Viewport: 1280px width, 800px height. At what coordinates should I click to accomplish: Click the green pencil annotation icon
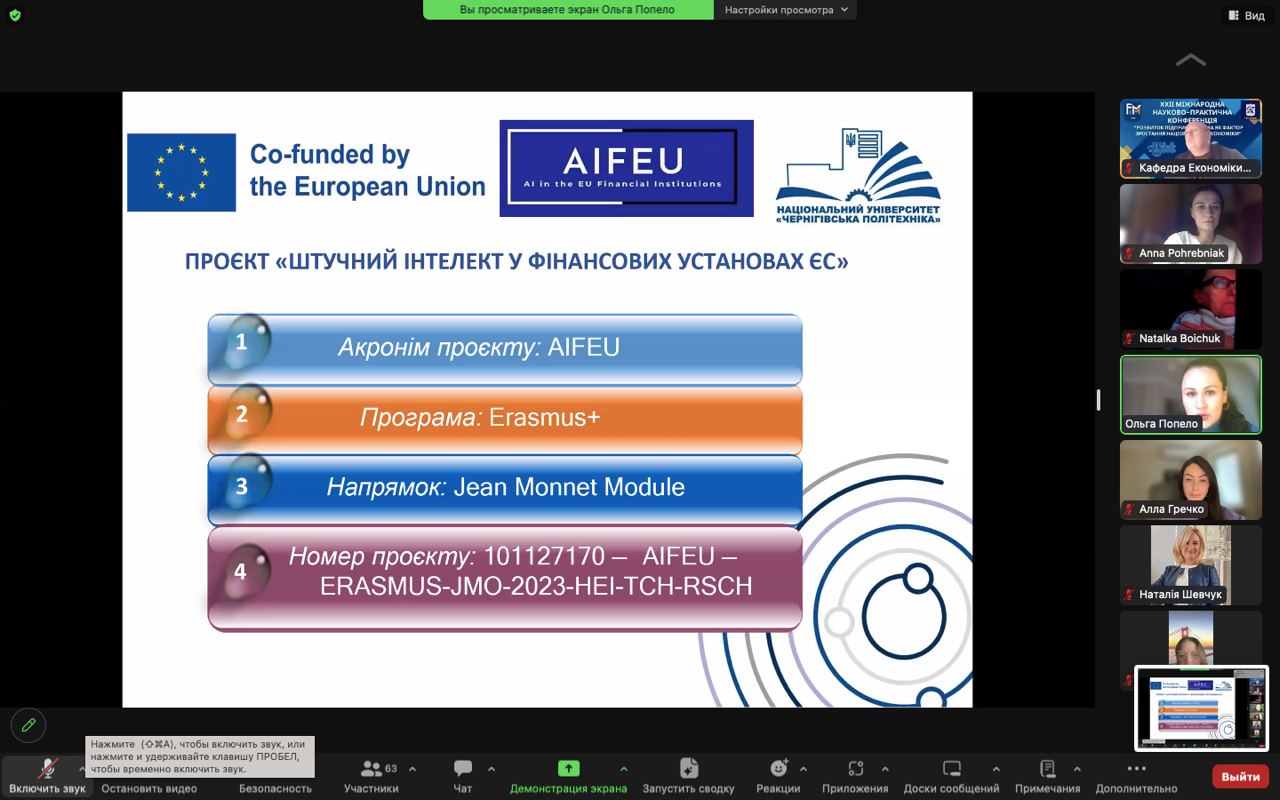tap(28, 725)
